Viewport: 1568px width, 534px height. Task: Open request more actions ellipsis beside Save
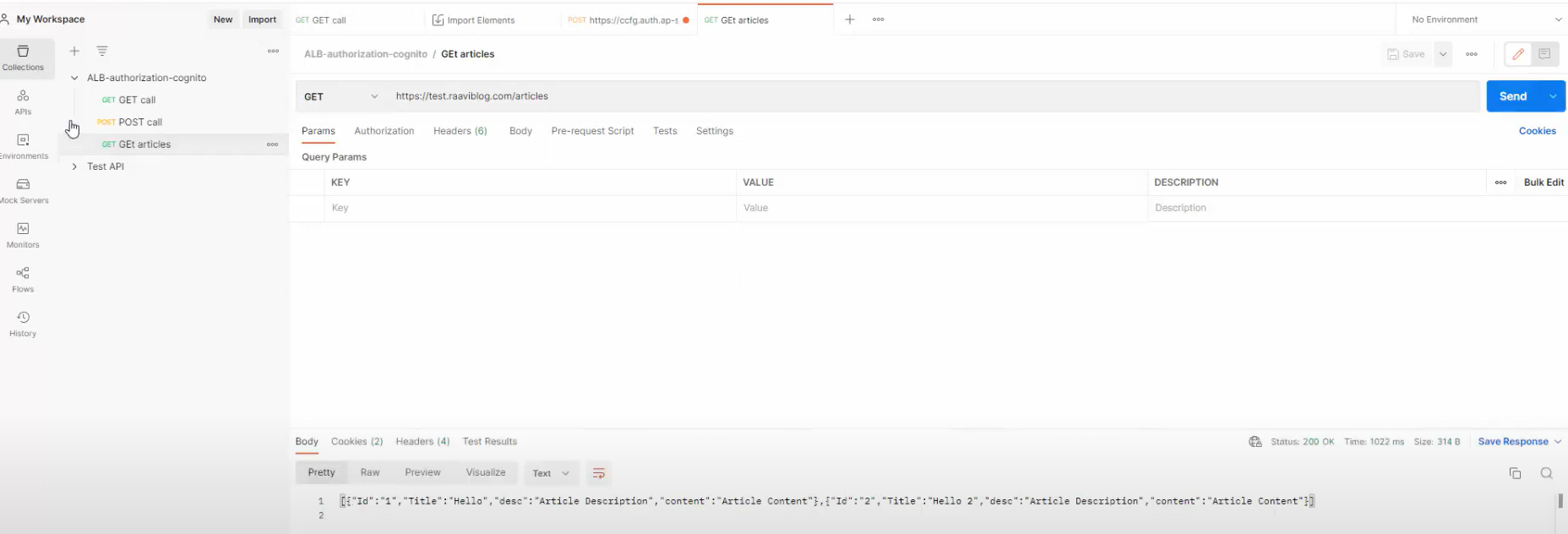click(1472, 54)
